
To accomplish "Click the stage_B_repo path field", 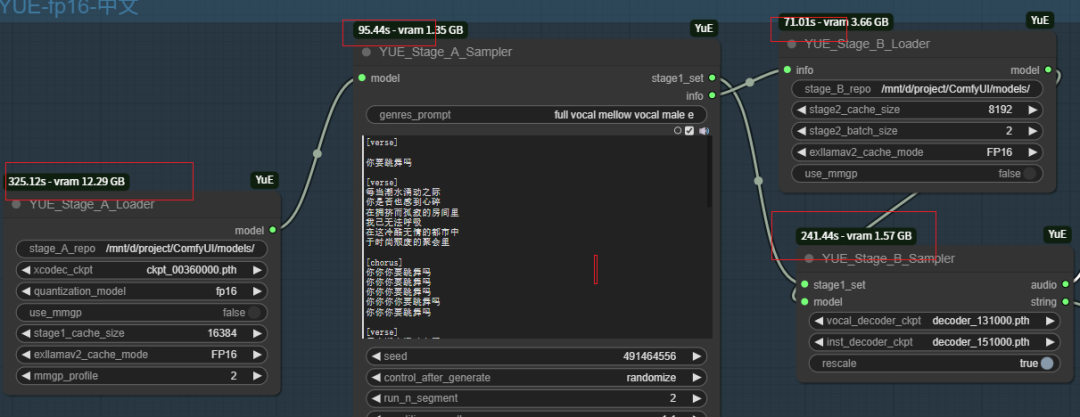I will pos(917,89).
